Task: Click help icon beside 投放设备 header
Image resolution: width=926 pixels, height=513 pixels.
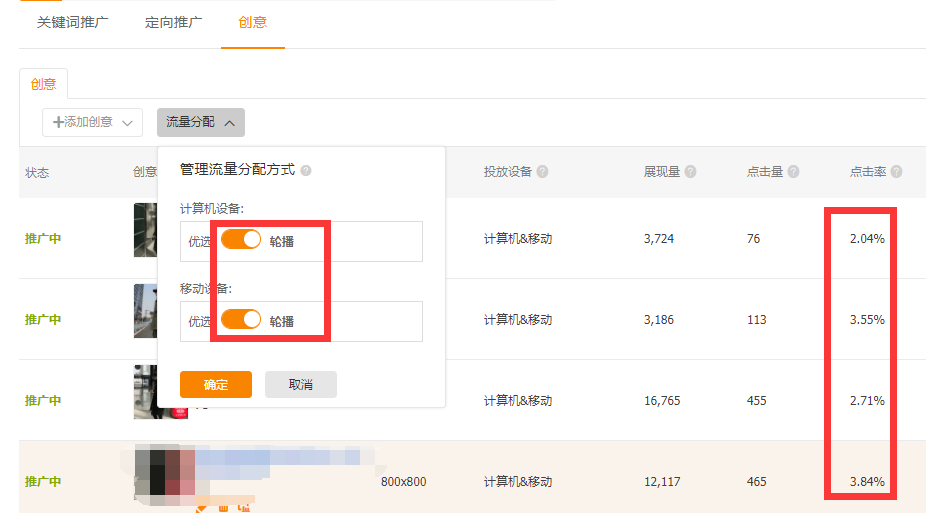Action: coord(542,172)
